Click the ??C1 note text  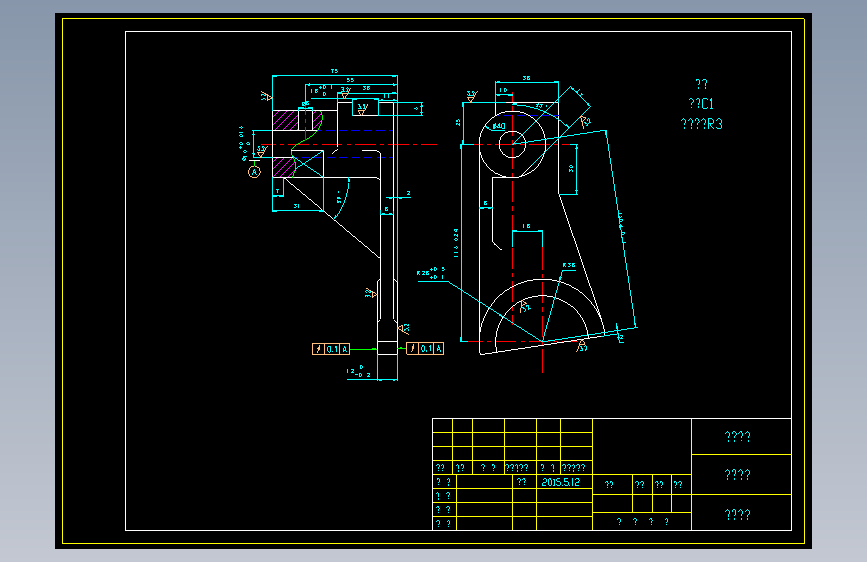[x=701, y=103]
